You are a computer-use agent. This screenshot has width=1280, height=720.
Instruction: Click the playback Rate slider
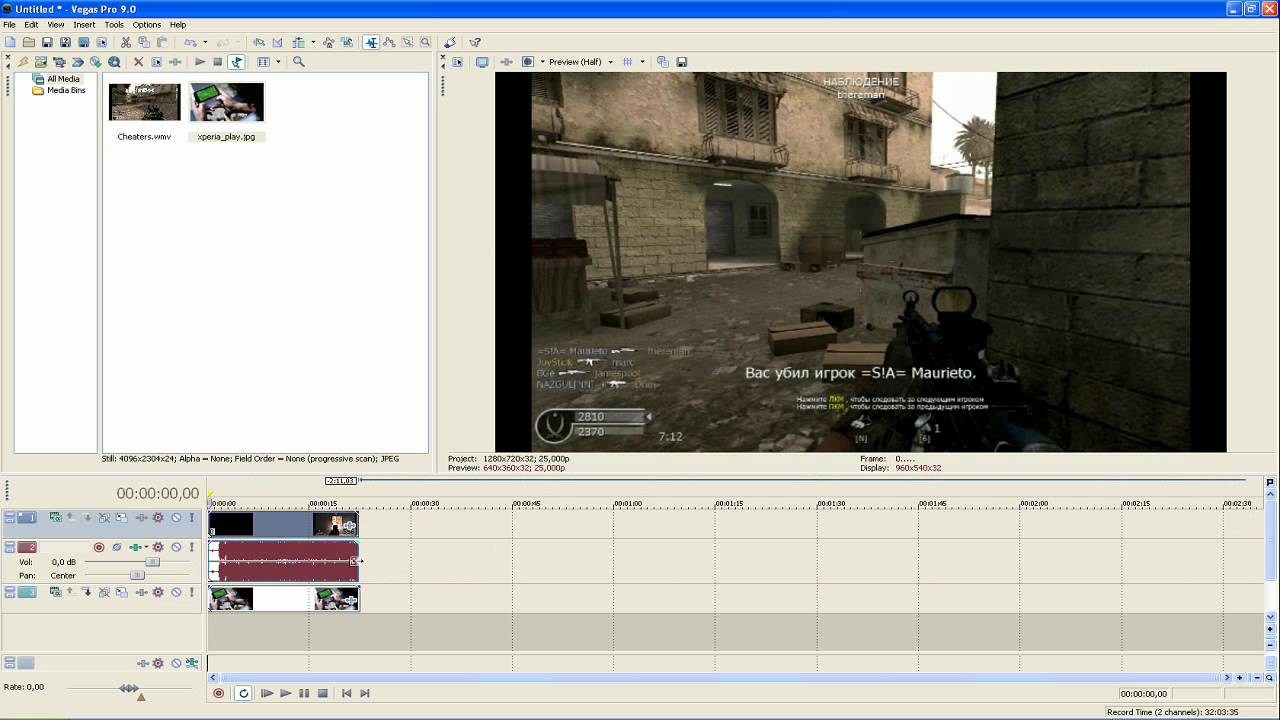129,688
